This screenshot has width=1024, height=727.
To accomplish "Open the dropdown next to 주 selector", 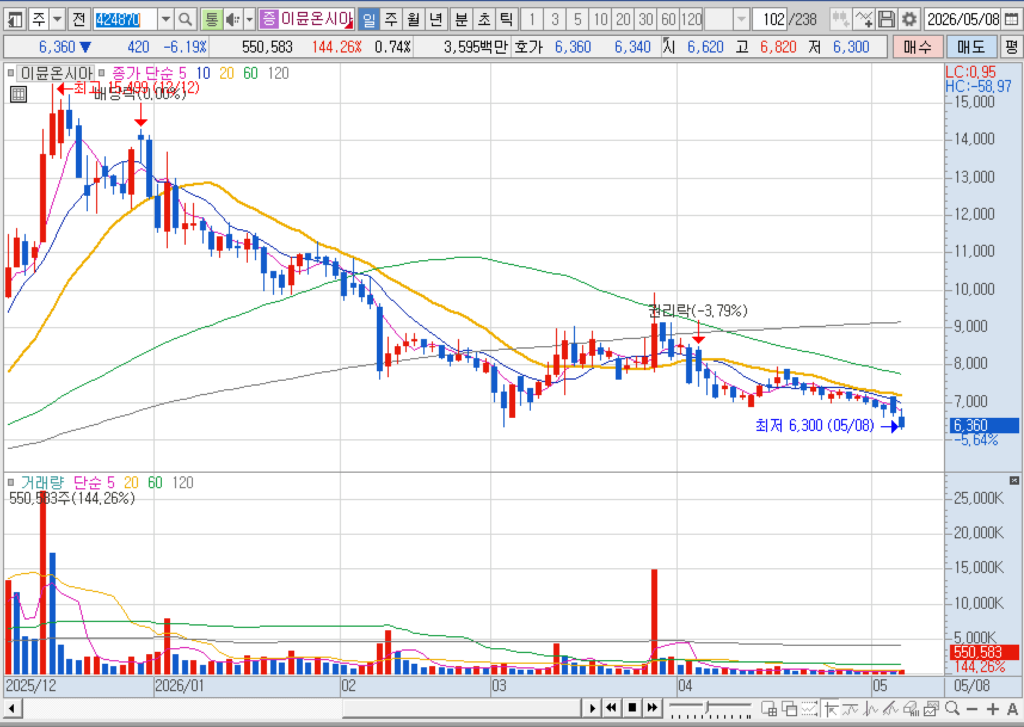I will click(x=57, y=20).
